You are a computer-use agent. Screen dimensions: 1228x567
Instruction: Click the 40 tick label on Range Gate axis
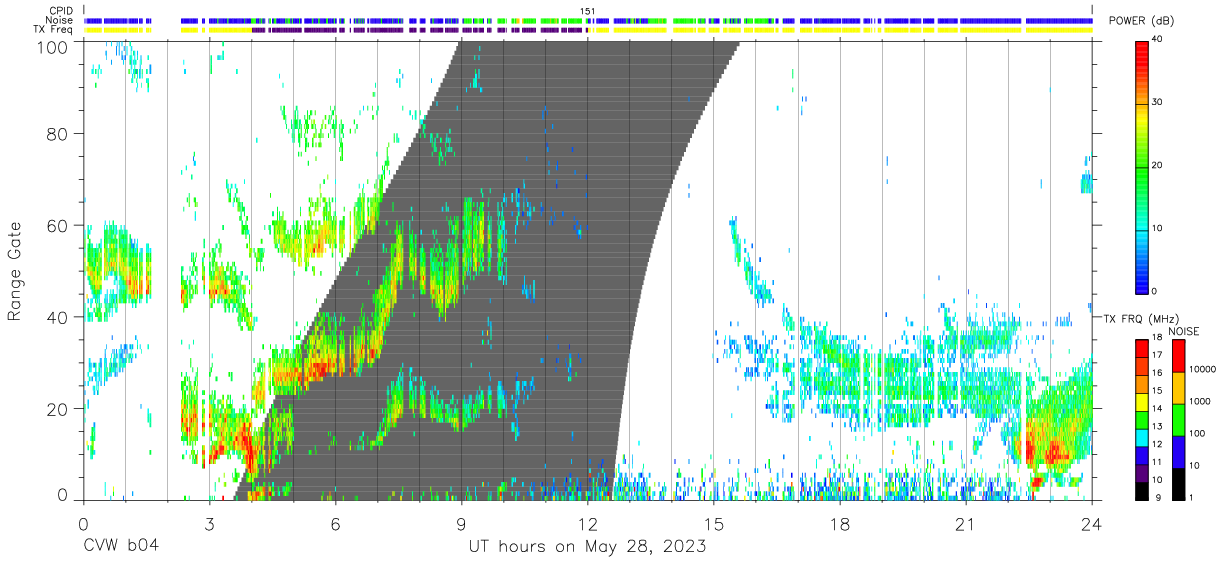[58, 317]
